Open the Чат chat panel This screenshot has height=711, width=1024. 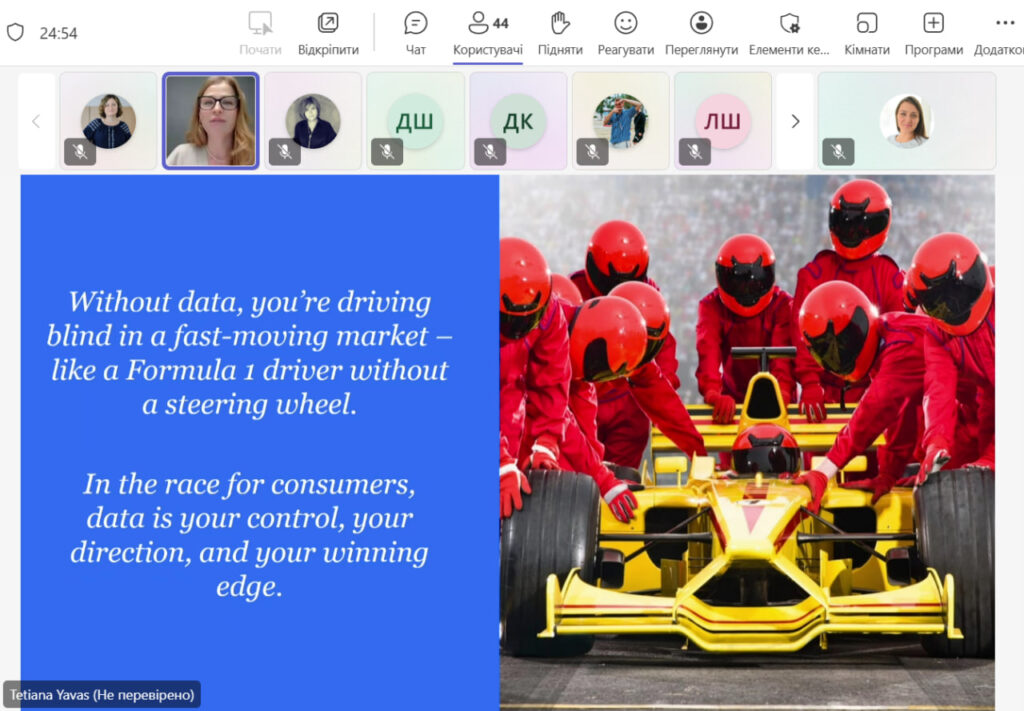[415, 33]
